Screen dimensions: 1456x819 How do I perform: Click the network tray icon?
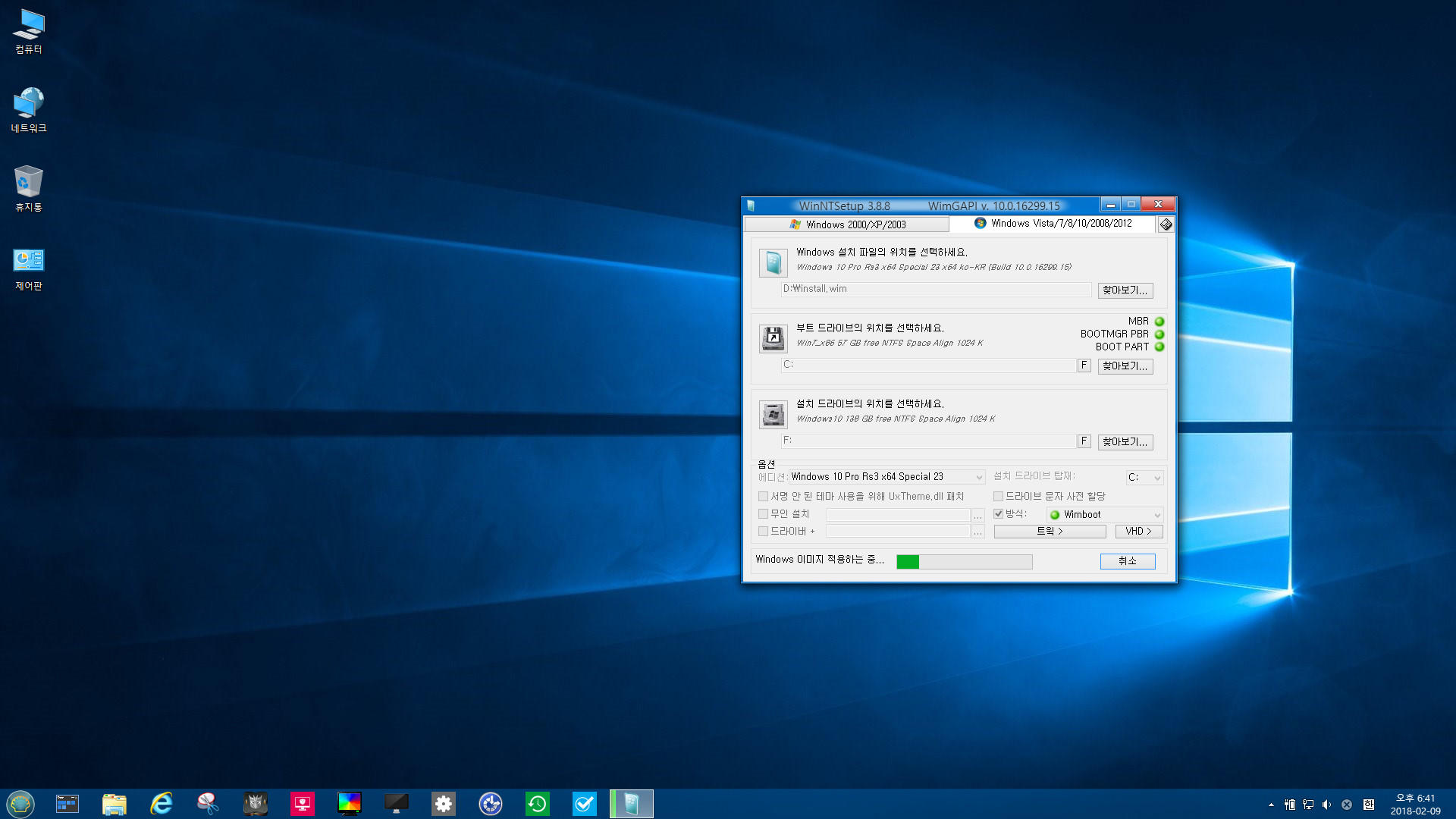(1308, 805)
